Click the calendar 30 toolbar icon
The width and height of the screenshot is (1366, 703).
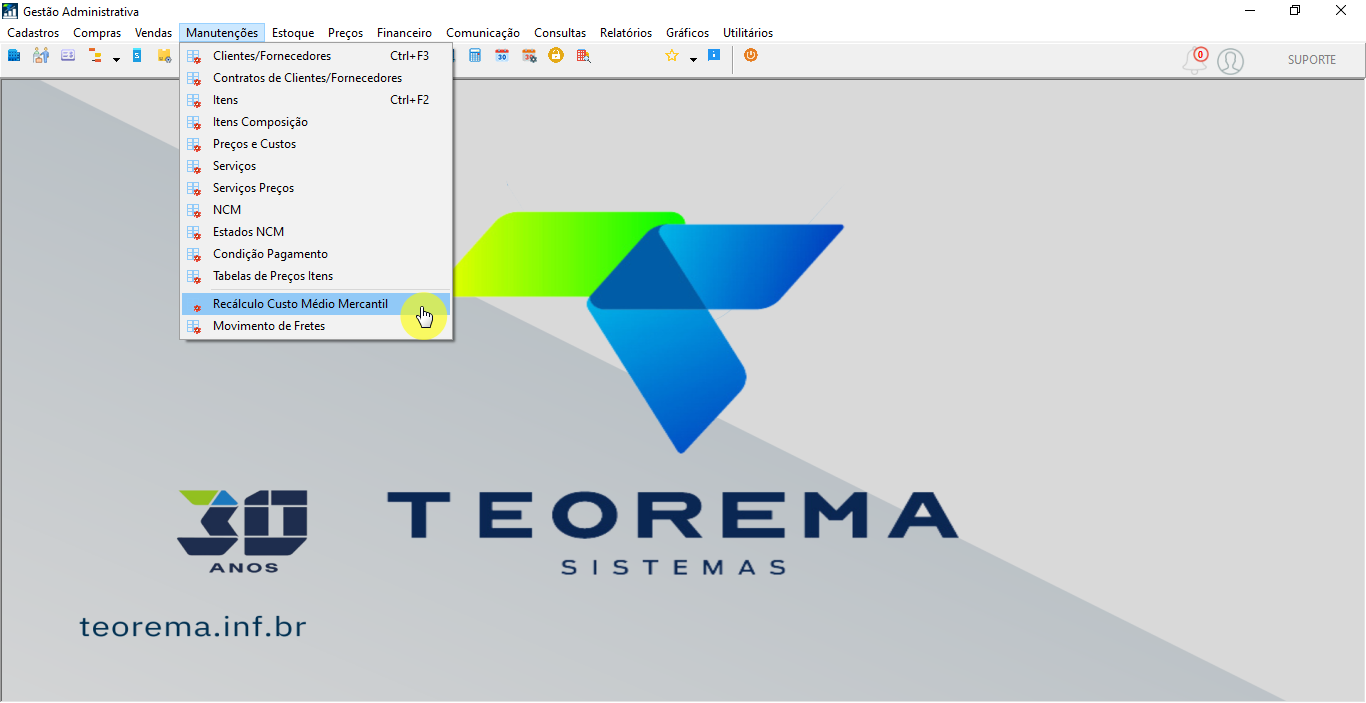click(502, 56)
